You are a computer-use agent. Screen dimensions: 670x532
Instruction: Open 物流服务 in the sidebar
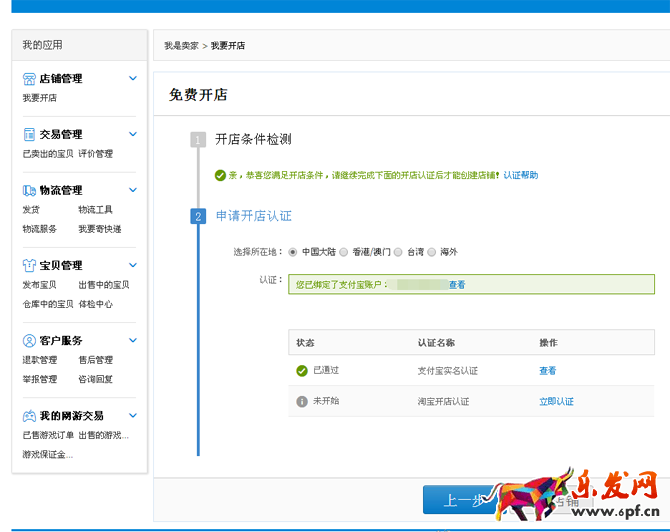tap(40, 229)
